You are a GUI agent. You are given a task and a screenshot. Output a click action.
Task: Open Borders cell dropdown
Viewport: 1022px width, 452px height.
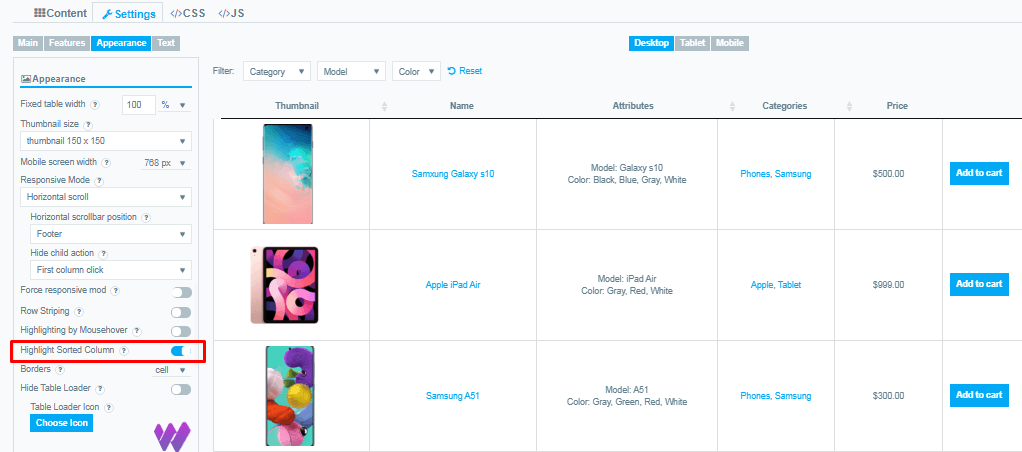171,370
